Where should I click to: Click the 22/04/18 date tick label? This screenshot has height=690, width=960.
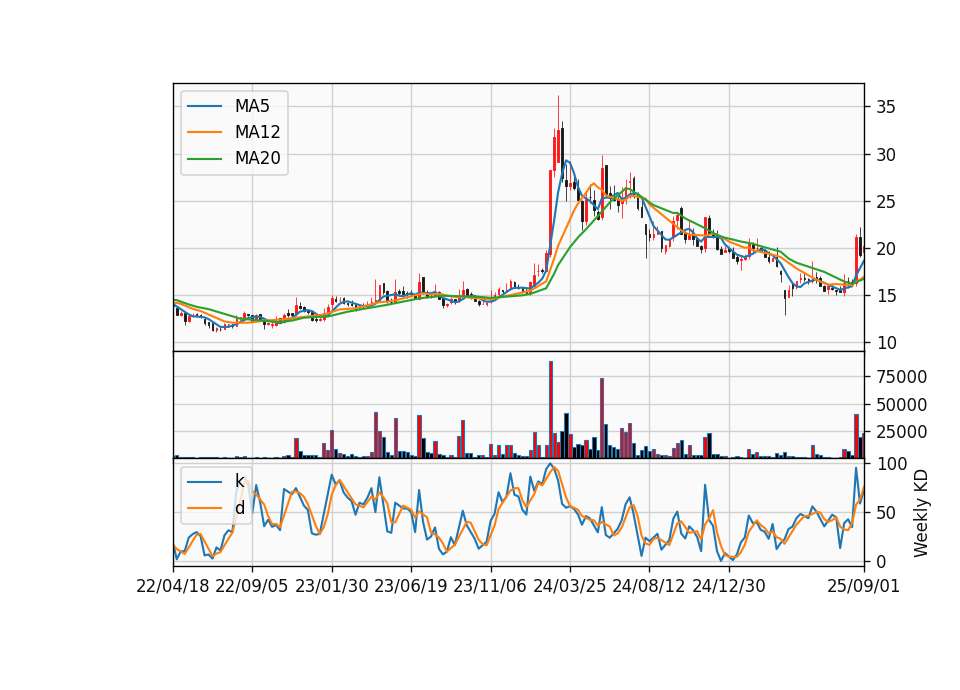(173, 586)
